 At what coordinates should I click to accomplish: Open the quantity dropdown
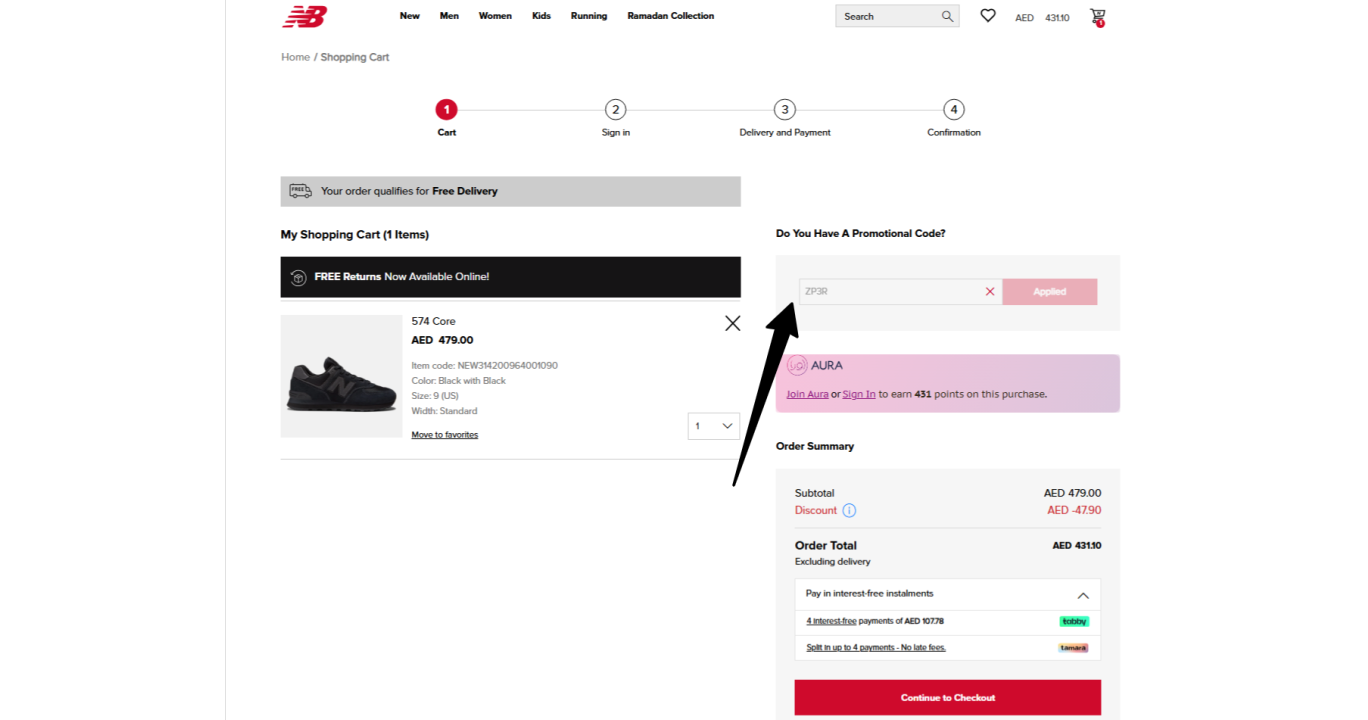(x=714, y=426)
